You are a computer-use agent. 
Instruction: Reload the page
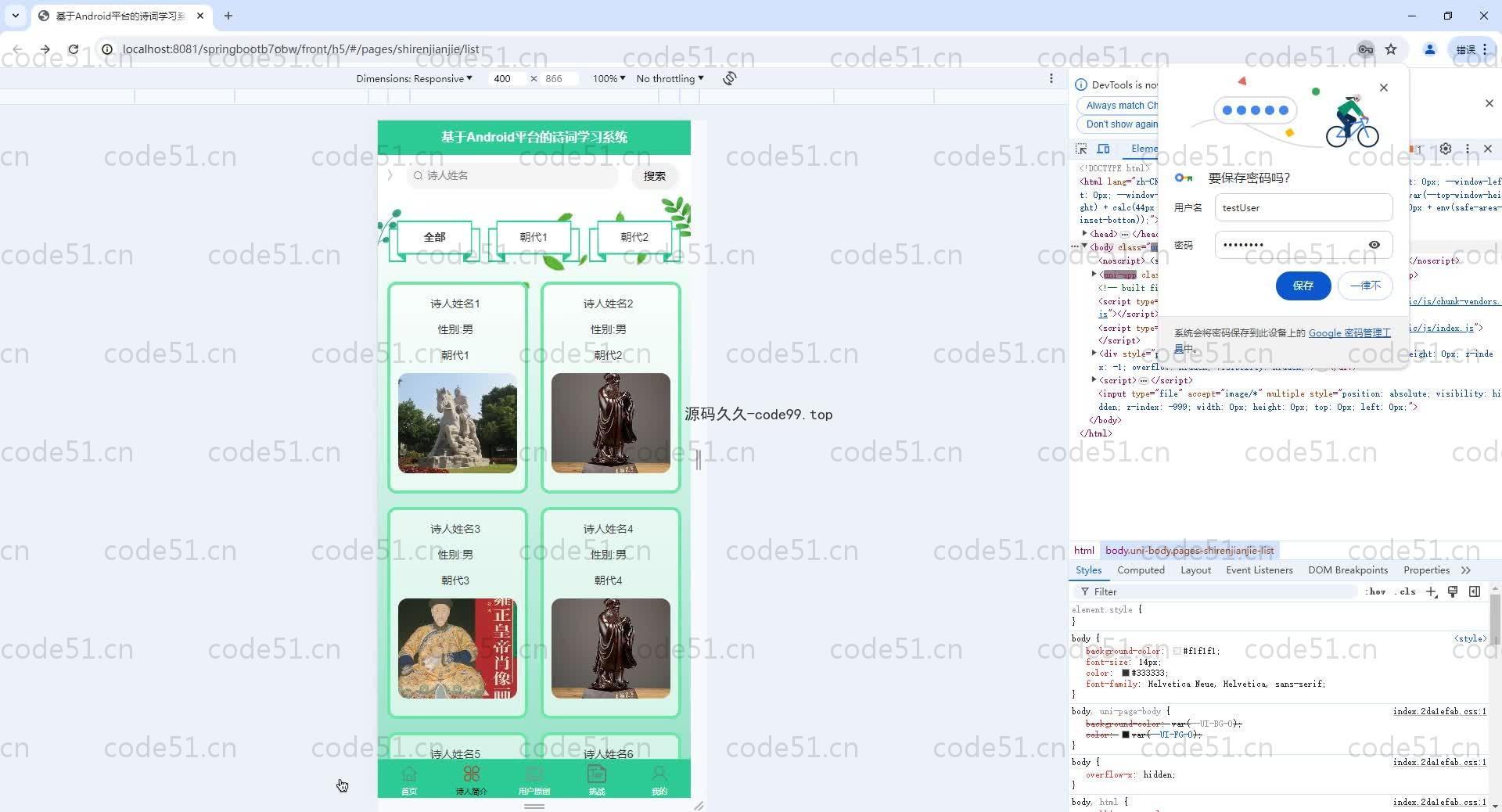73,49
